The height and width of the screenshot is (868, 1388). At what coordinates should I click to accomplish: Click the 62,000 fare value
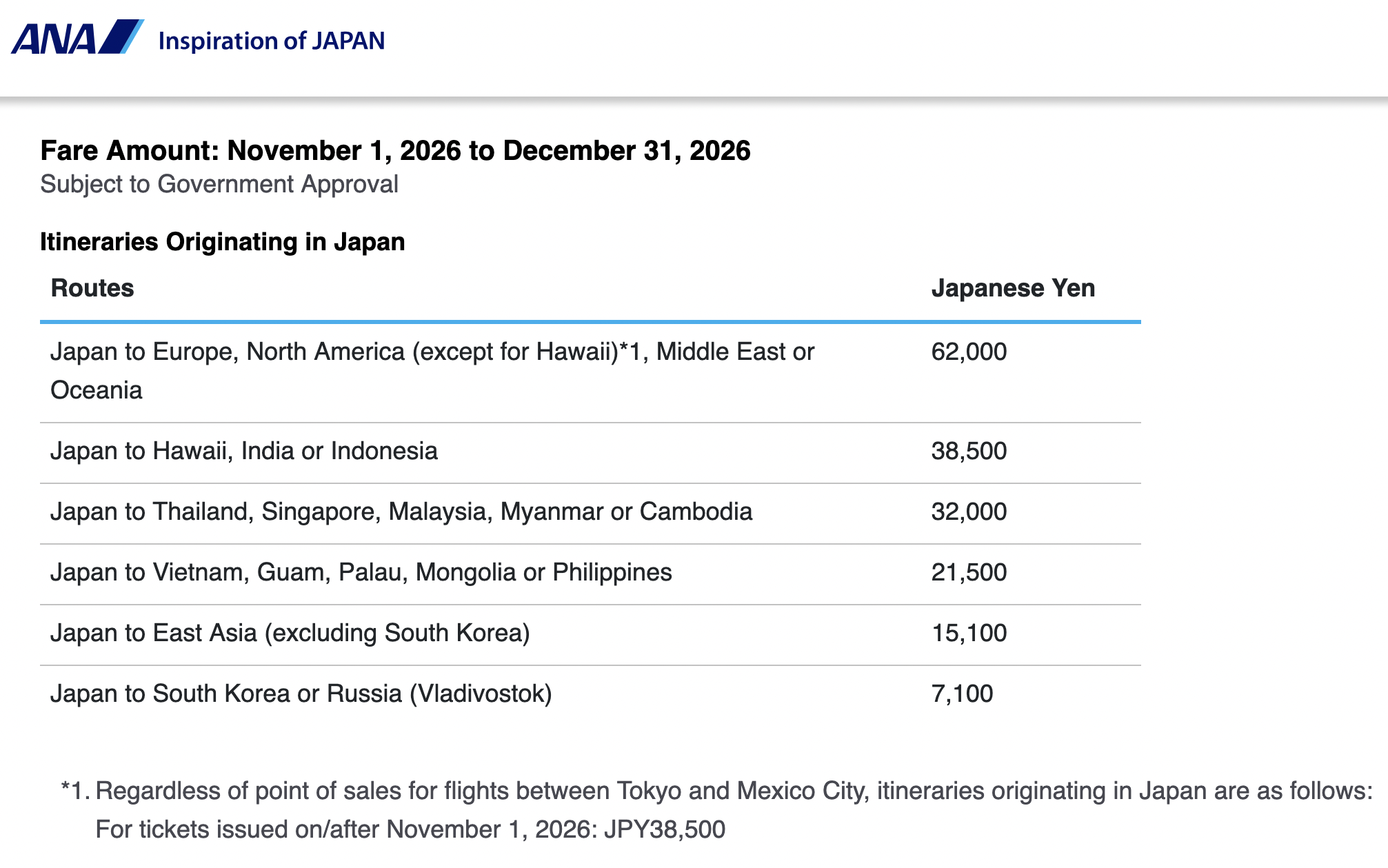(969, 352)
